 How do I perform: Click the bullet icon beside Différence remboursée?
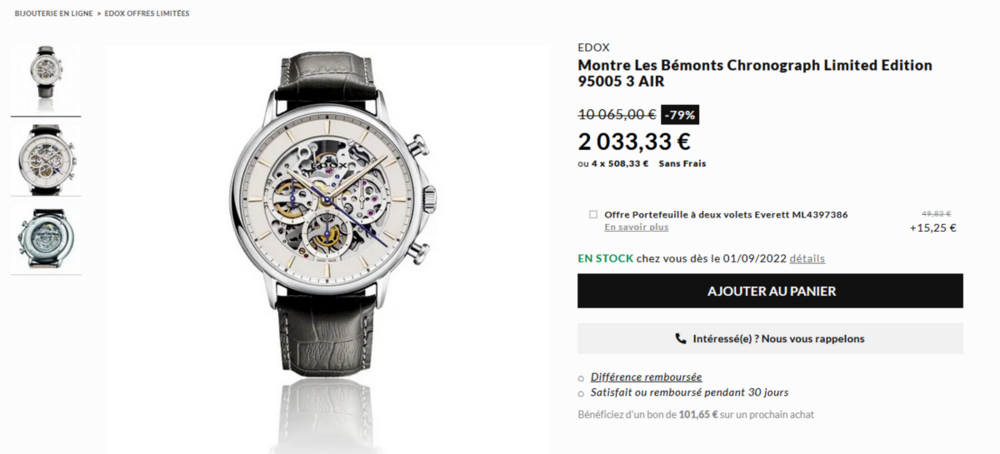581,378
